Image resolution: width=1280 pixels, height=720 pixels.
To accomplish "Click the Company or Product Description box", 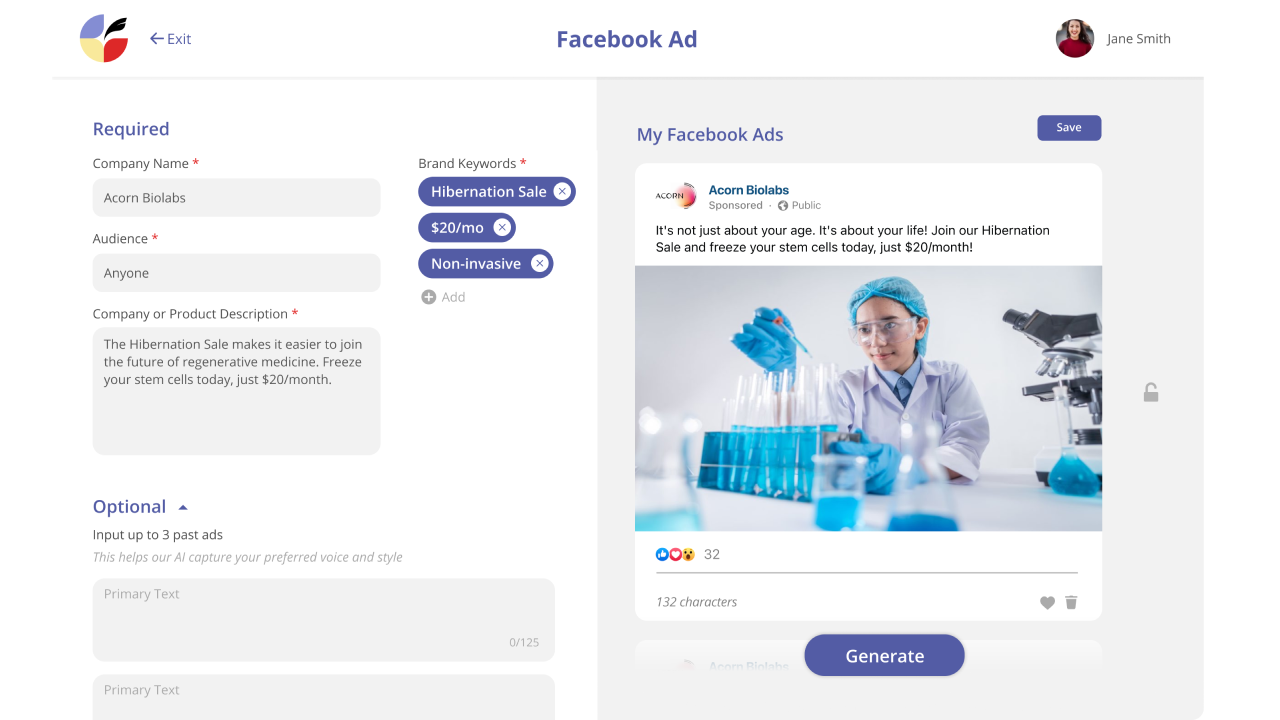I will (236, 391).
